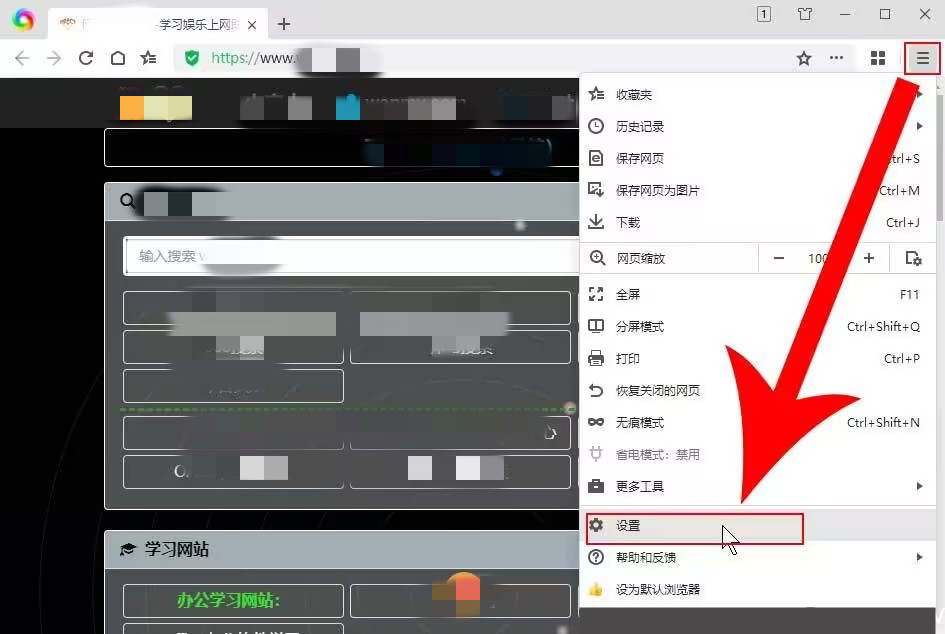Click the 更多工具 toolbox icon
Screen dimensions: 945x634
[596, 486]
